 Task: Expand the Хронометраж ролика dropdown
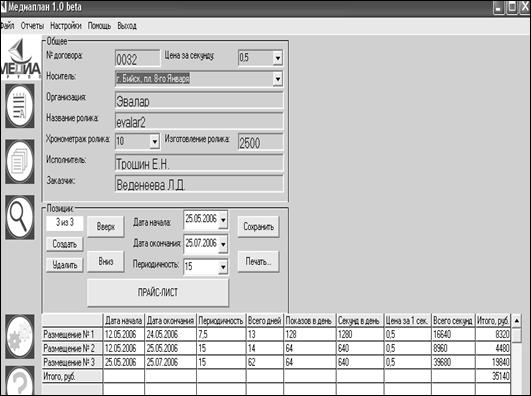(154, 141)
